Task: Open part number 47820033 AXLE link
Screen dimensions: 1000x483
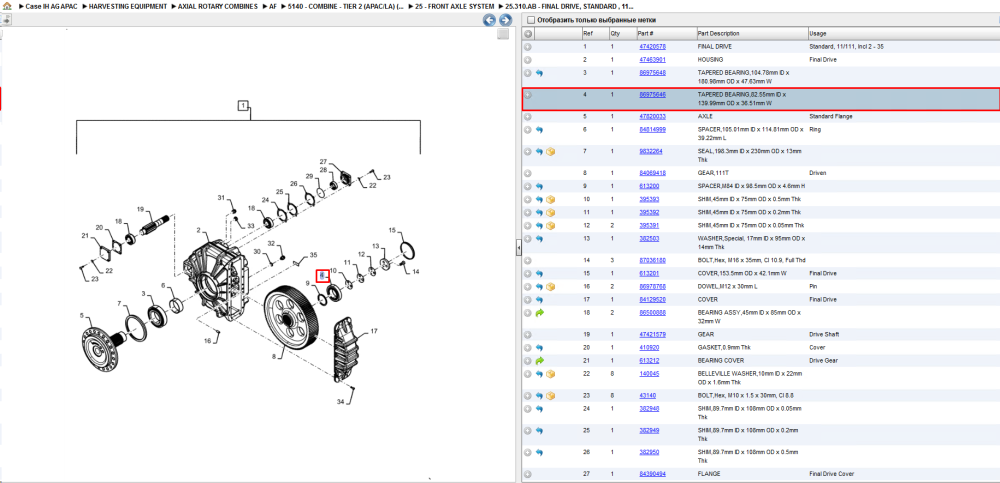Action: [652, 117]
